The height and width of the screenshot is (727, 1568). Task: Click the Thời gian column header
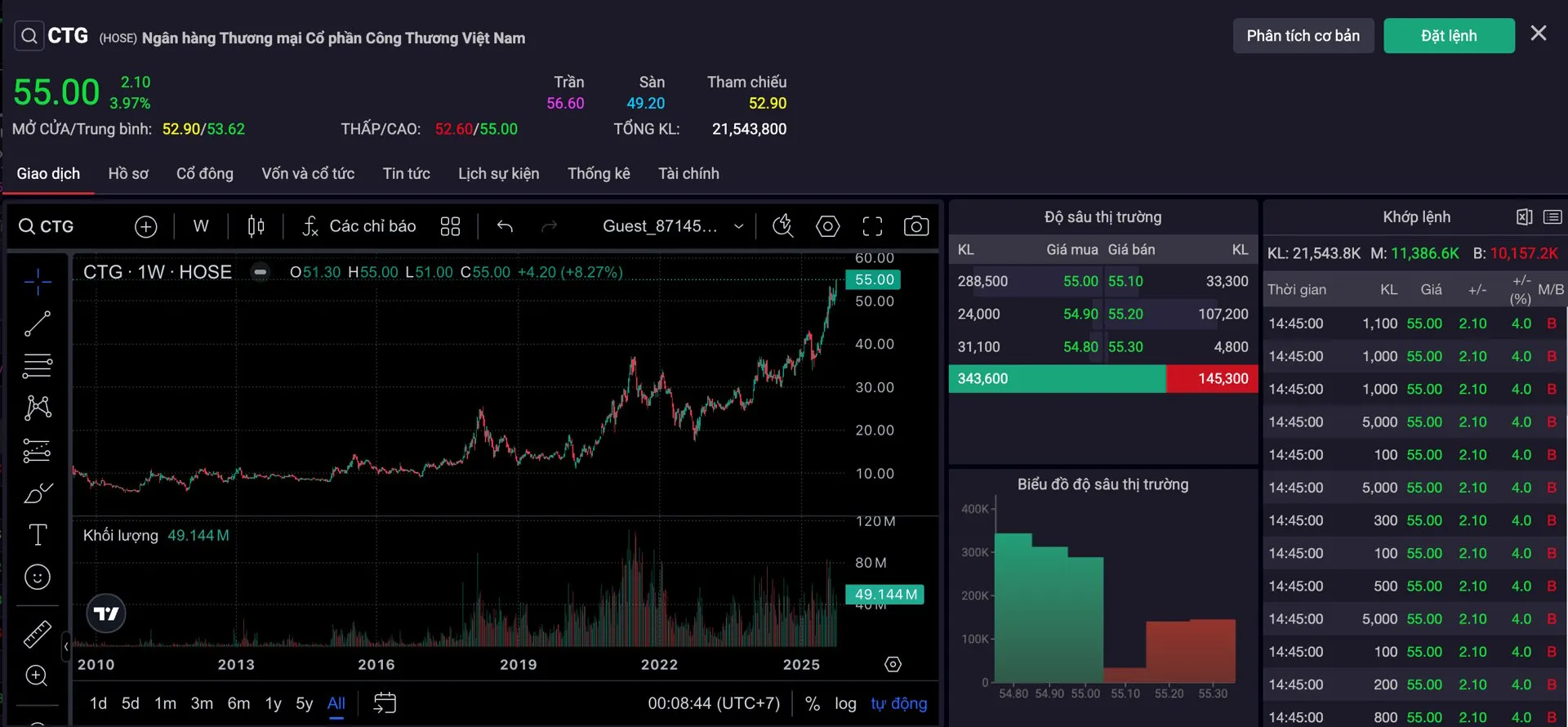pos(1297,290)
